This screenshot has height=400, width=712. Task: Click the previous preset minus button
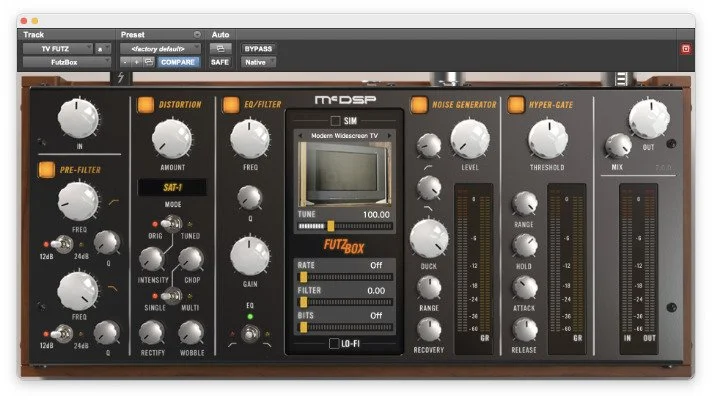pyautogui.click(x=125, y=62)
